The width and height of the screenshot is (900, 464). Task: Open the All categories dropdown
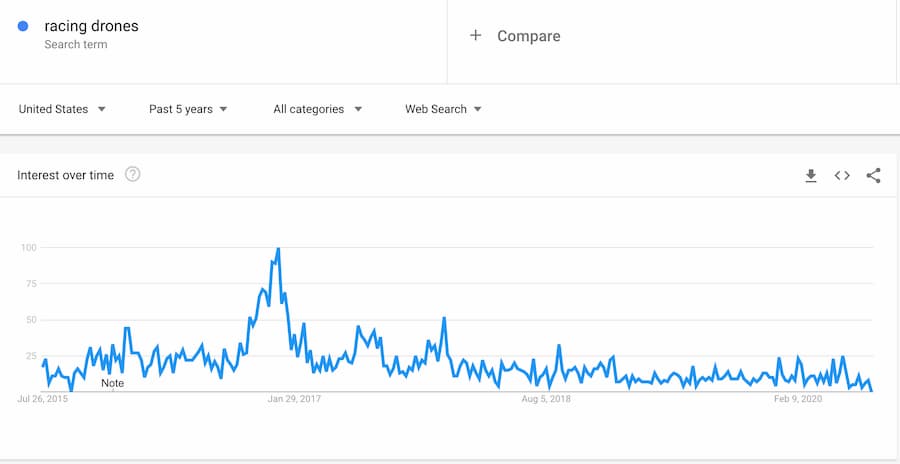pos(317,109)
